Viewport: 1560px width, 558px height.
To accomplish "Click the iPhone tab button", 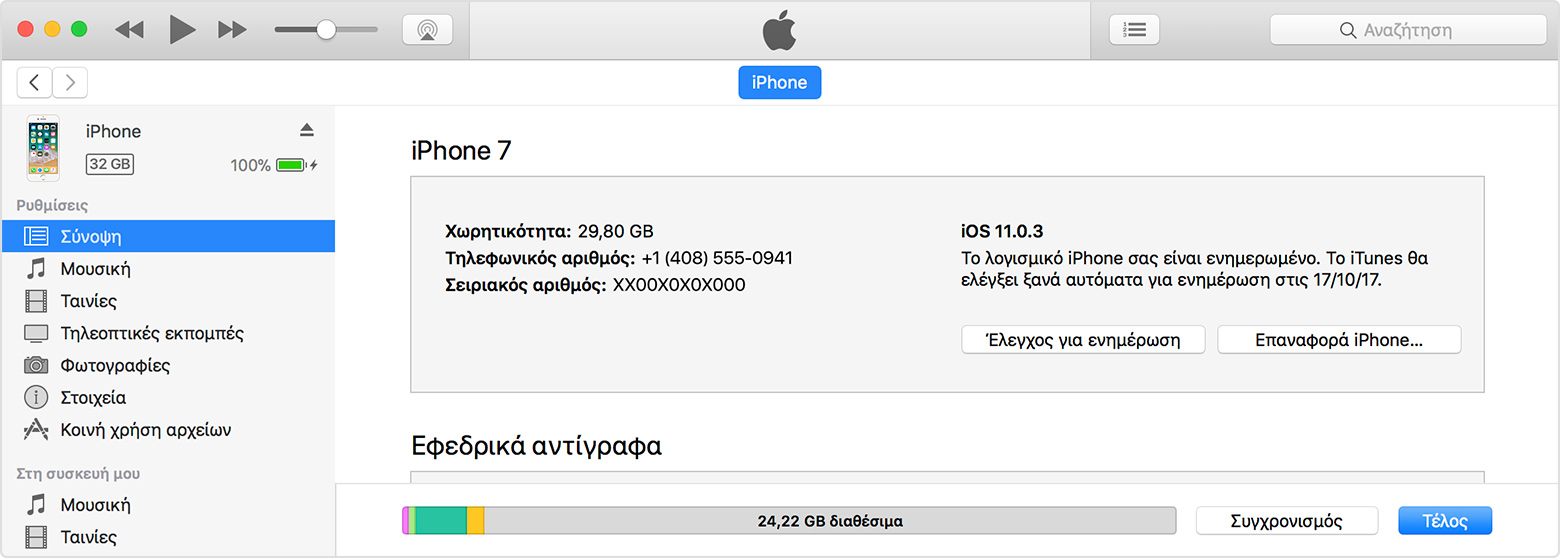I will pos(780,82).
